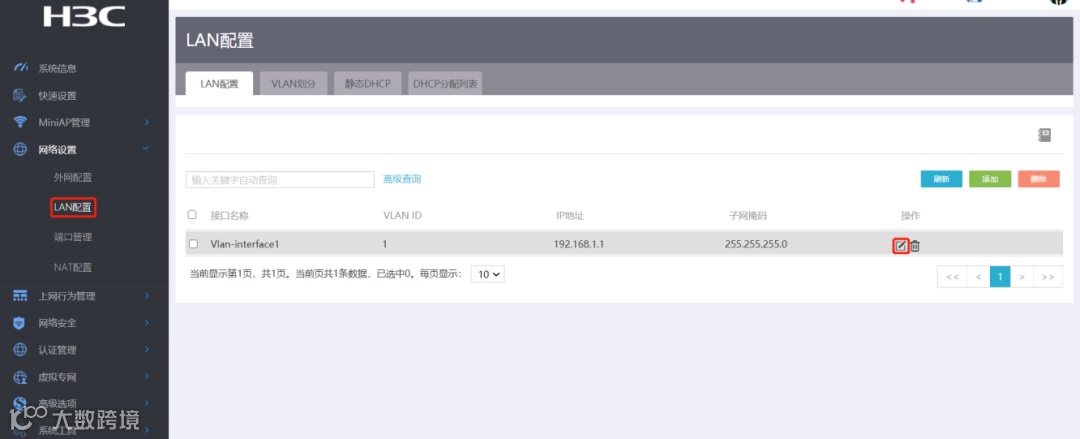The width and height of the screenshot is (1080, 439).
Task: Go to last page with >> button
Action: (x=1048, y=276)
